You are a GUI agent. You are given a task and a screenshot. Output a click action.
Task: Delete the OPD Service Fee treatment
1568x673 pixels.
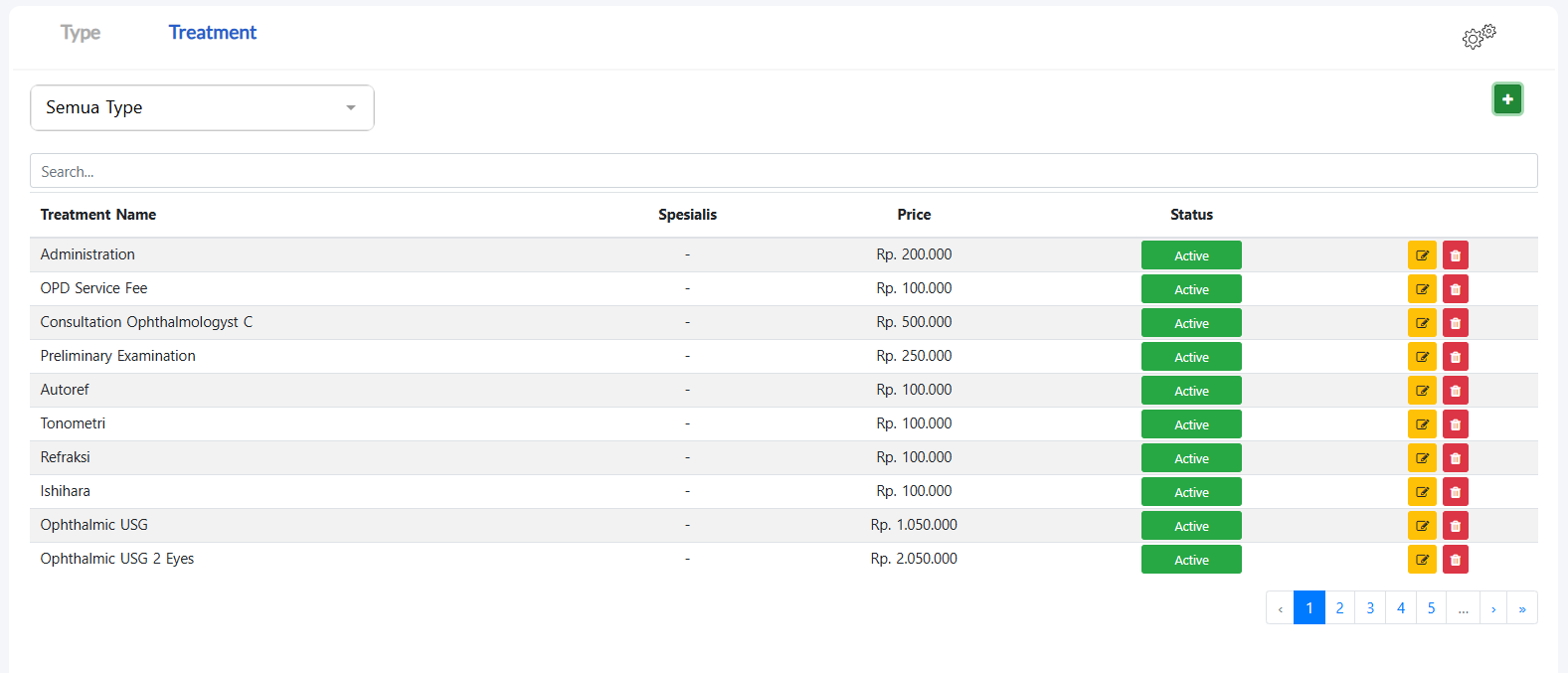pos(1455,289)
